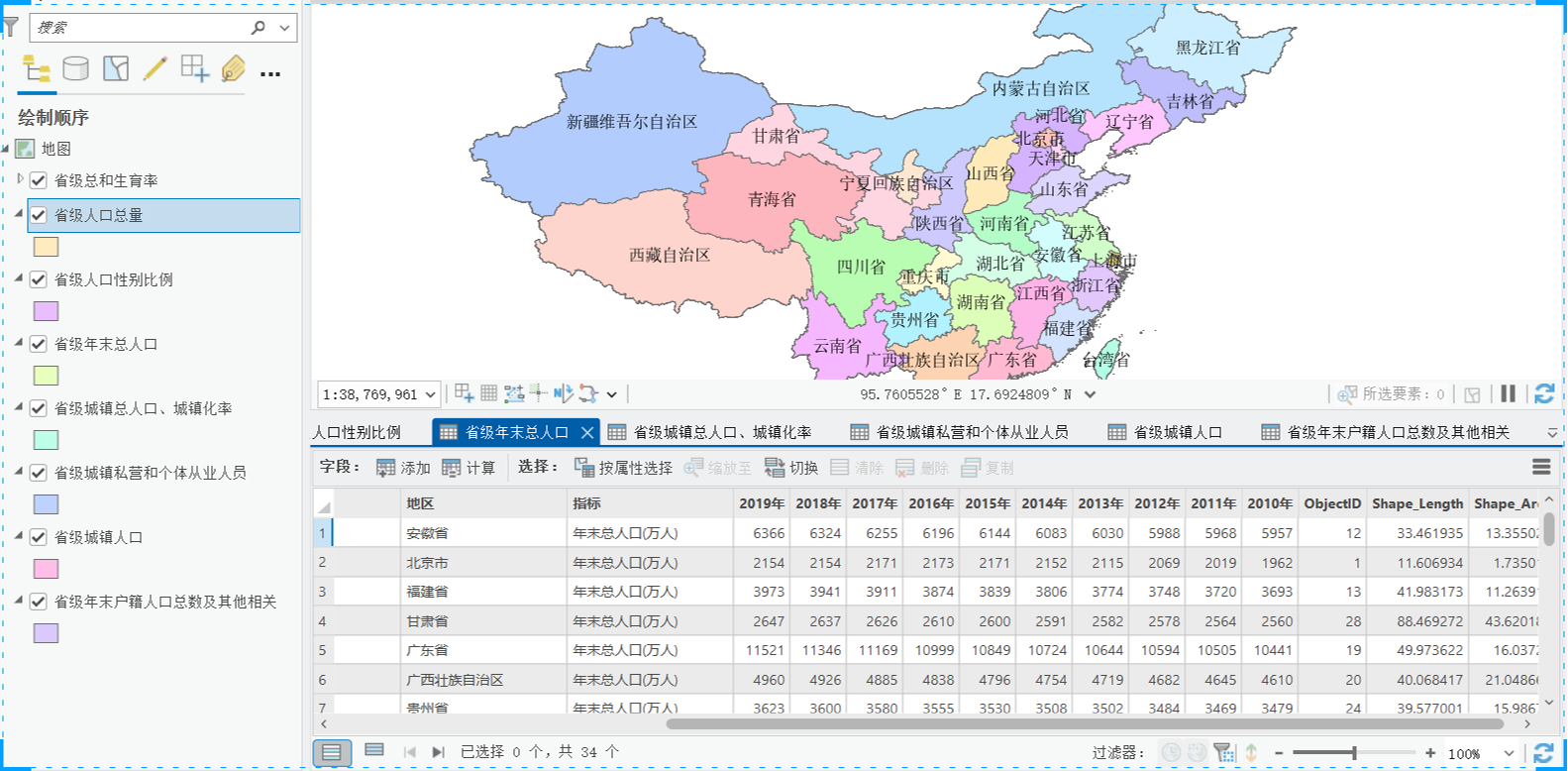Open the List By Snapping icon
Image resolution: width=1568 pixels, height=771 pixels.
195,68
